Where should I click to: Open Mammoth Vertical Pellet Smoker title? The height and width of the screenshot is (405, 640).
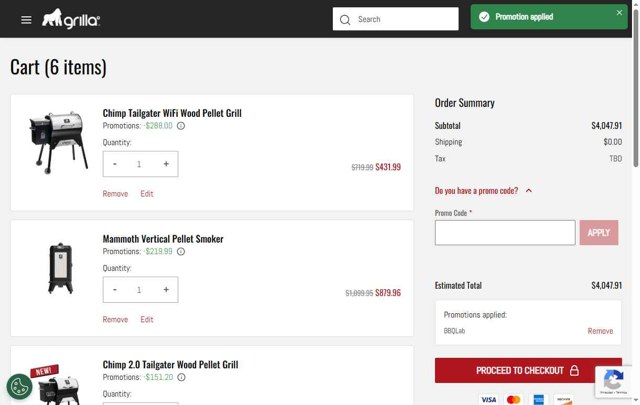163,239
